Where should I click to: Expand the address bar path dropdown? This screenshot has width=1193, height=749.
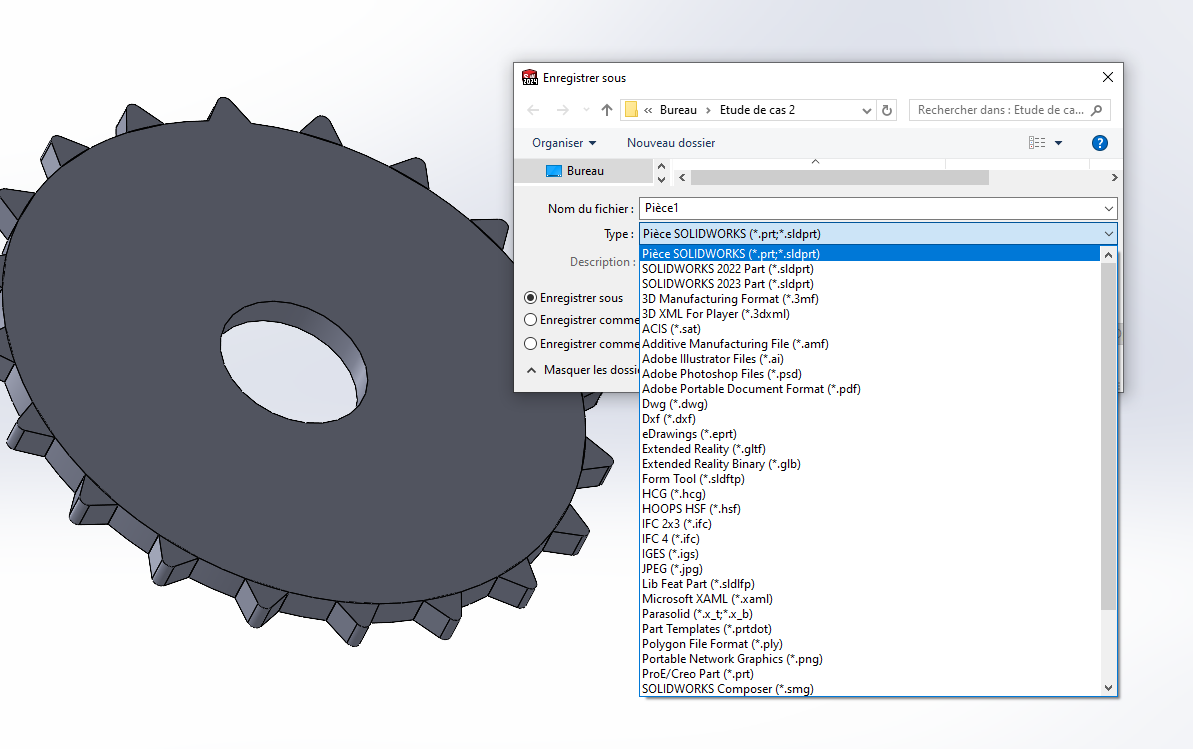tap(866, 110)
